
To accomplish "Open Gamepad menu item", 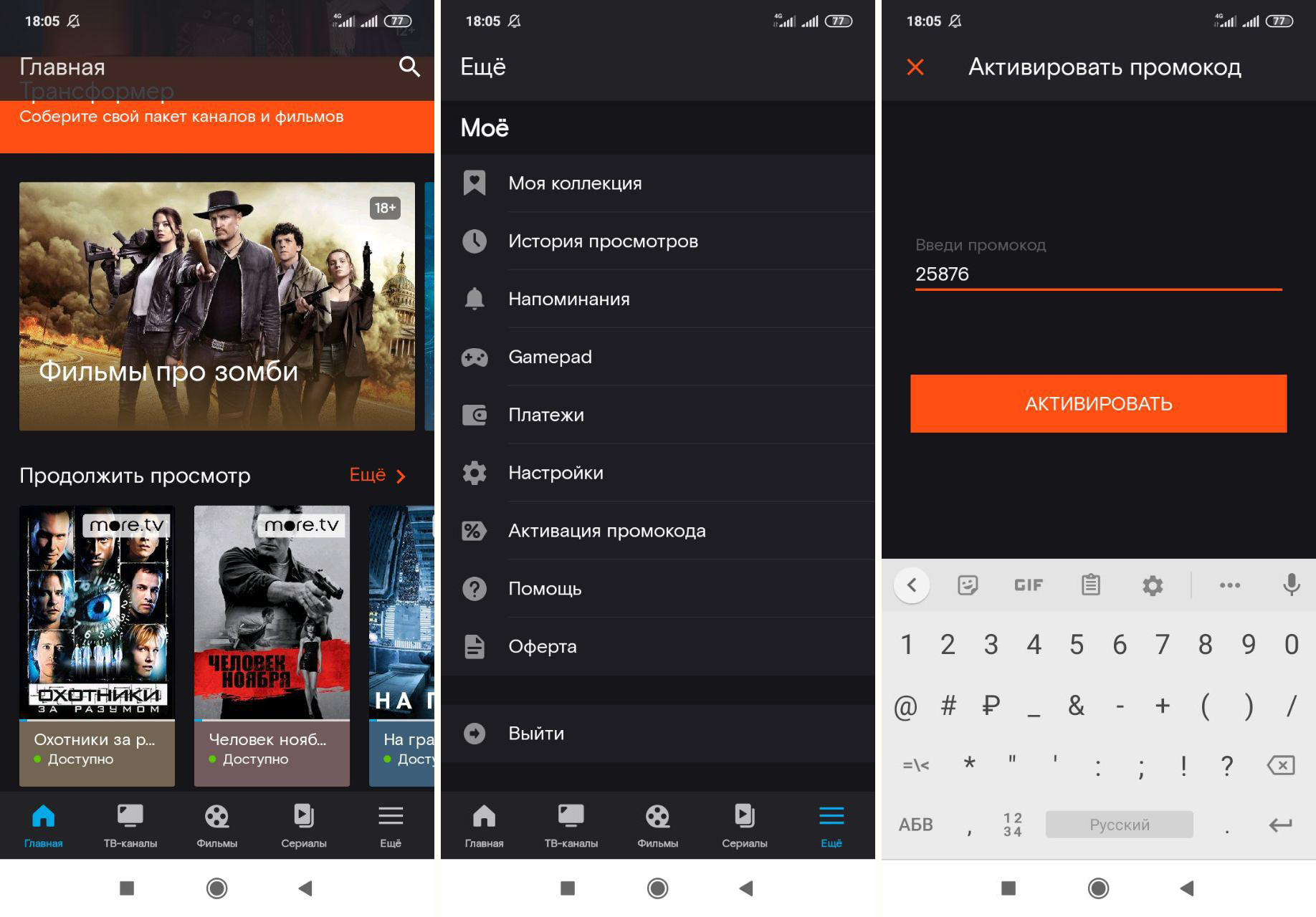I will [658, 357].
